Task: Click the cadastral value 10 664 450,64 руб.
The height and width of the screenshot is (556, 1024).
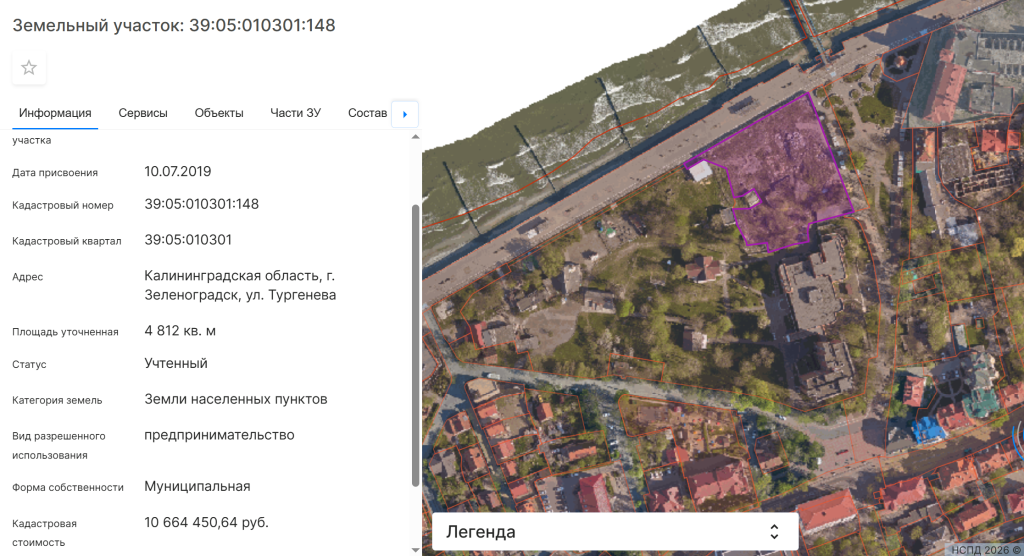Action: tap(207, 523)
